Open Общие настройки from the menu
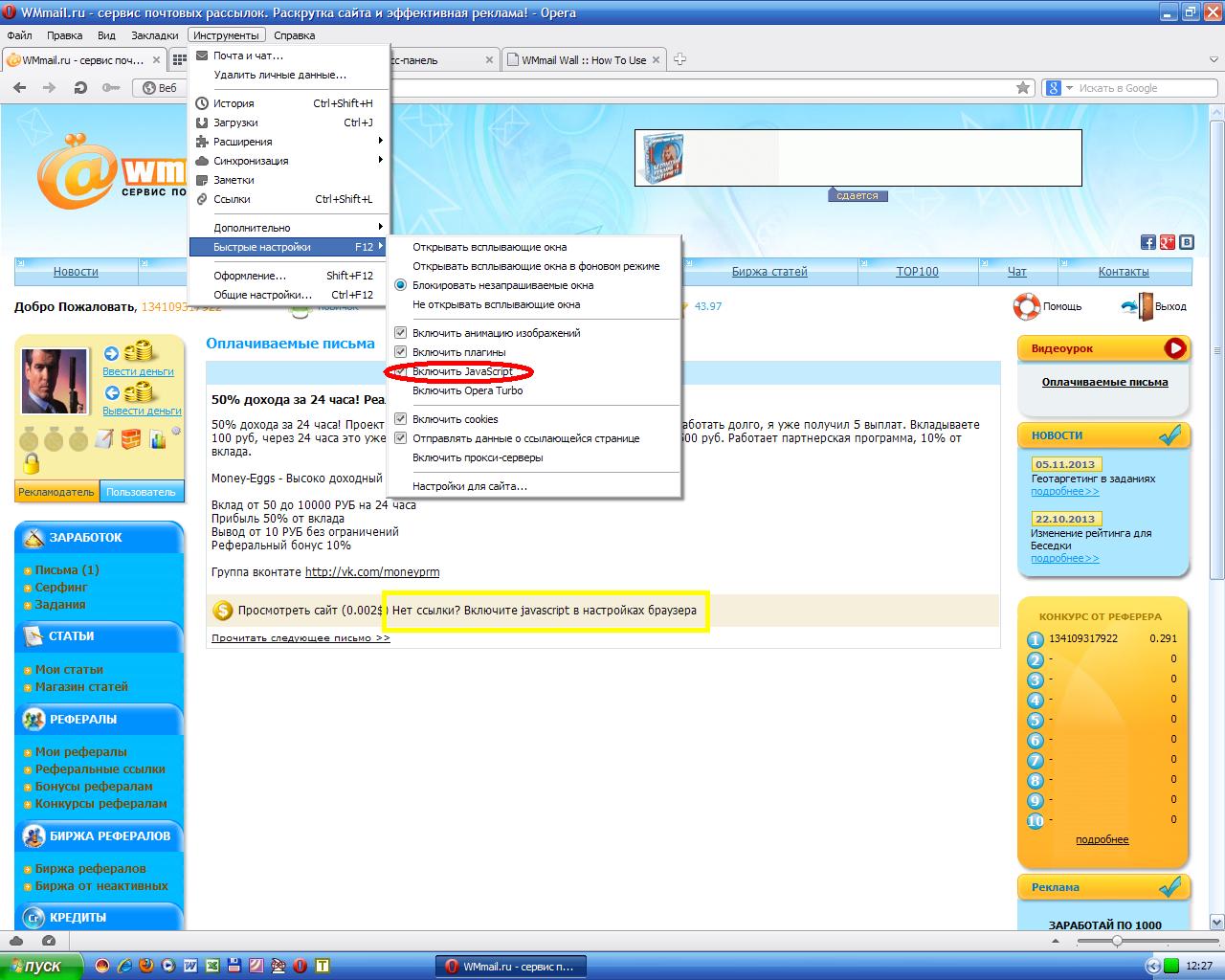Image resolution: width=1225 pixels, height=980 pixels. click(x=289, y=295)
